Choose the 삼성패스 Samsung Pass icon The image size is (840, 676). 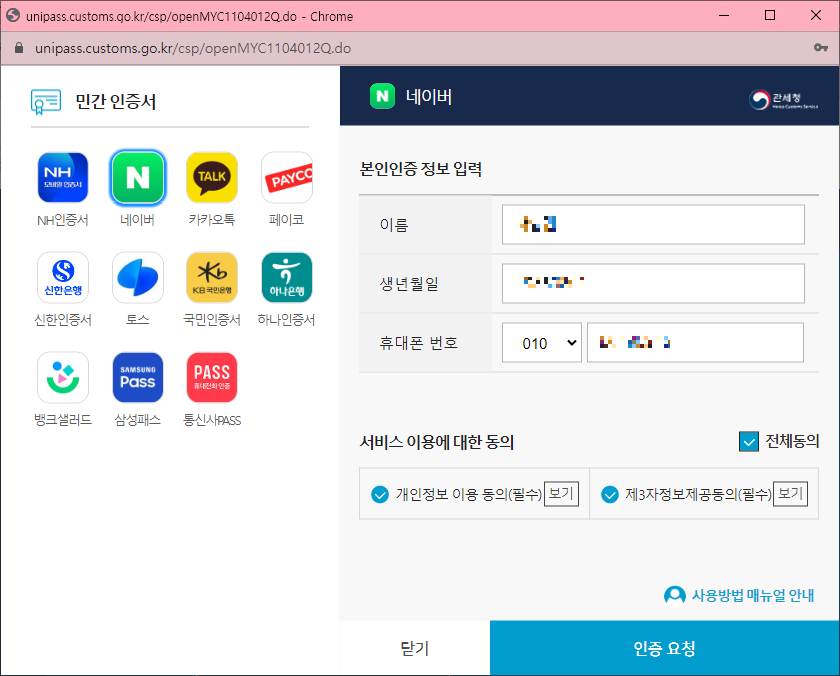(x=138, y=377)
